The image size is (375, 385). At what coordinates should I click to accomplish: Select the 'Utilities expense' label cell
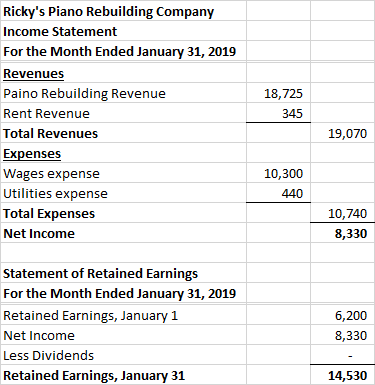coord(123,193)
